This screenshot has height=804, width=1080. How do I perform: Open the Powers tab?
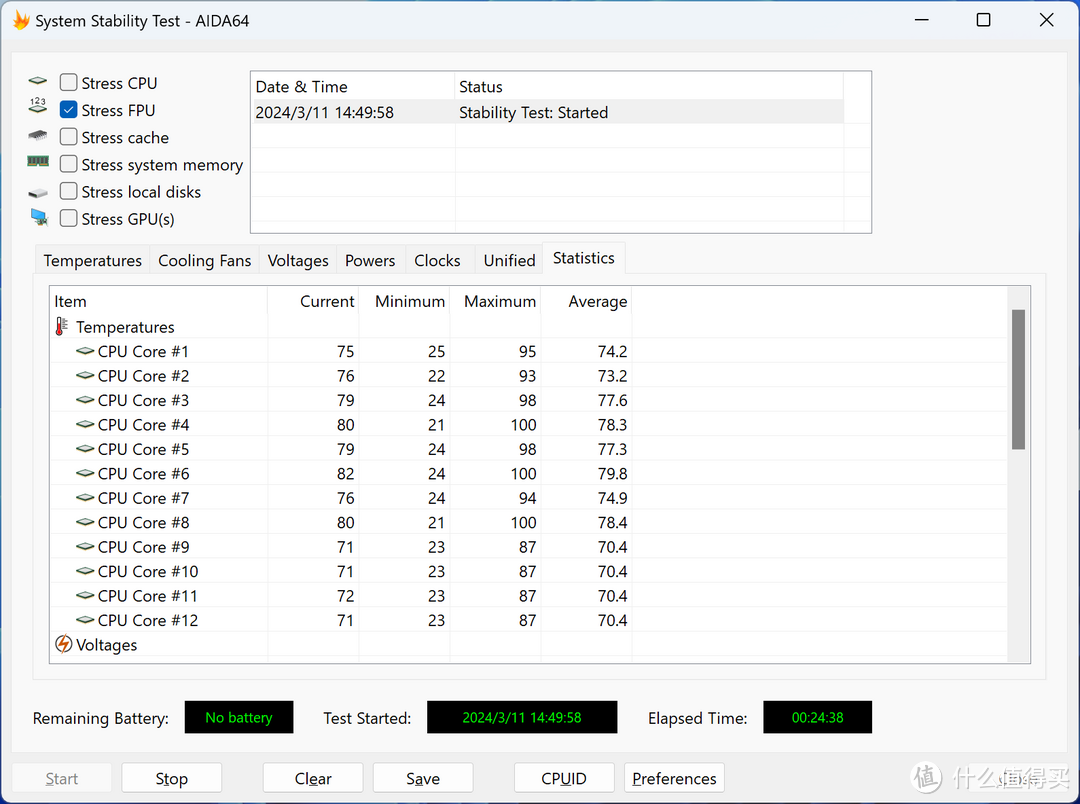[x=370, y=260]
